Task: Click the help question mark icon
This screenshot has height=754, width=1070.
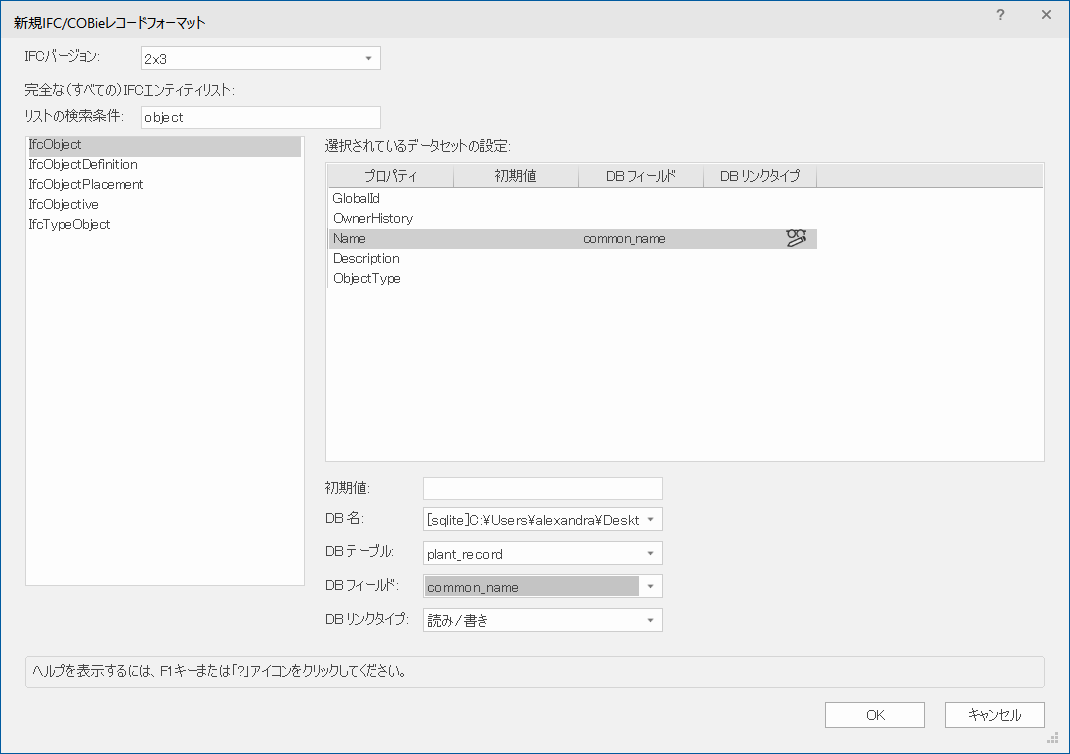Action: click(x=1000, y=15)
